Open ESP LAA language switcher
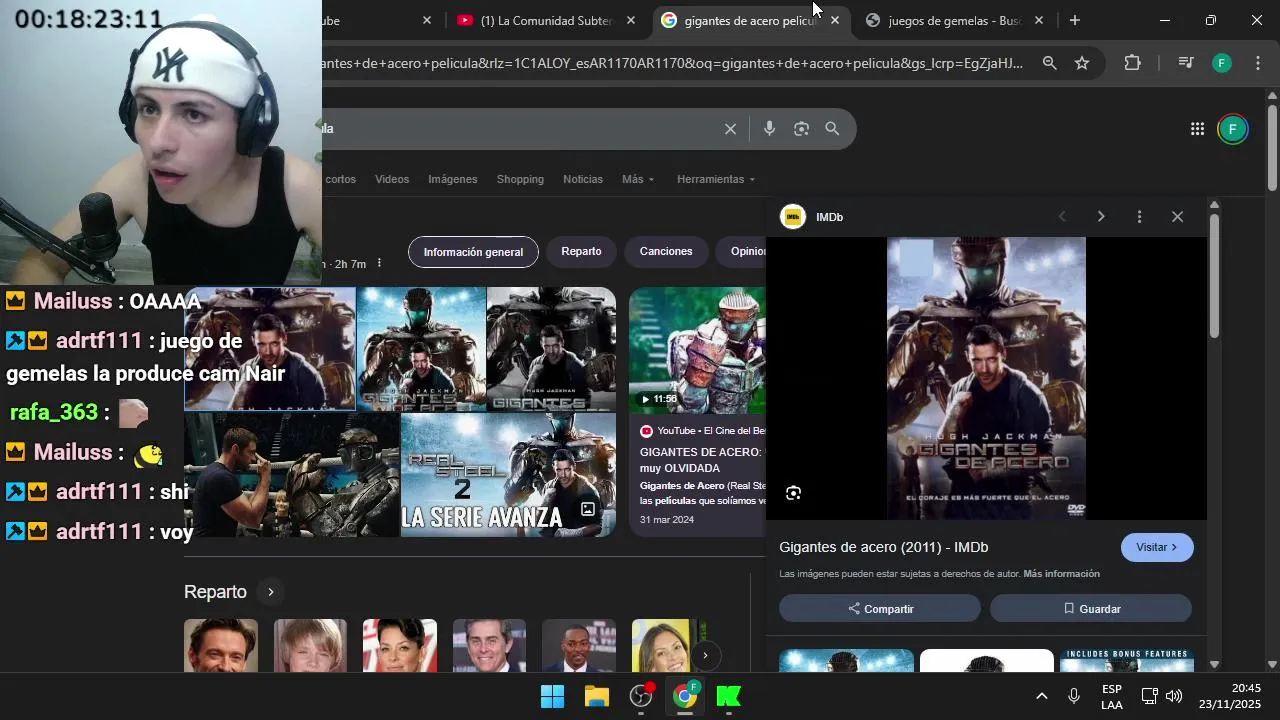Screen dimensions: 1280x720 [1112, 696]
